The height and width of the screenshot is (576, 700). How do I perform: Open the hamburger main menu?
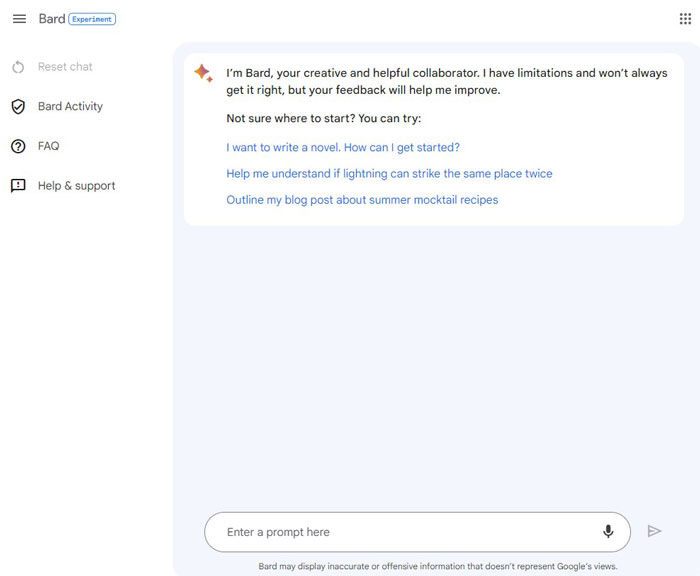coord(19,19)
